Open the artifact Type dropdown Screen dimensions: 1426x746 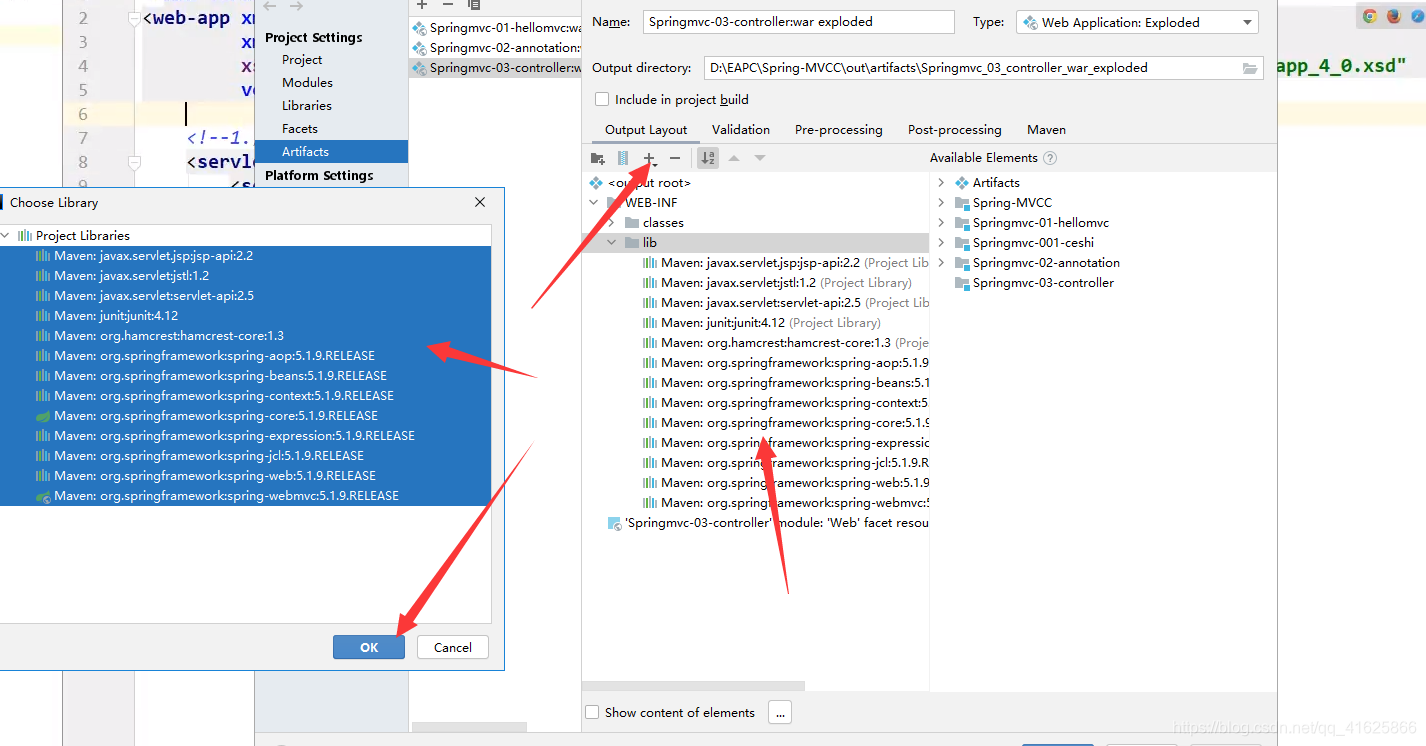pos(1246,21)
